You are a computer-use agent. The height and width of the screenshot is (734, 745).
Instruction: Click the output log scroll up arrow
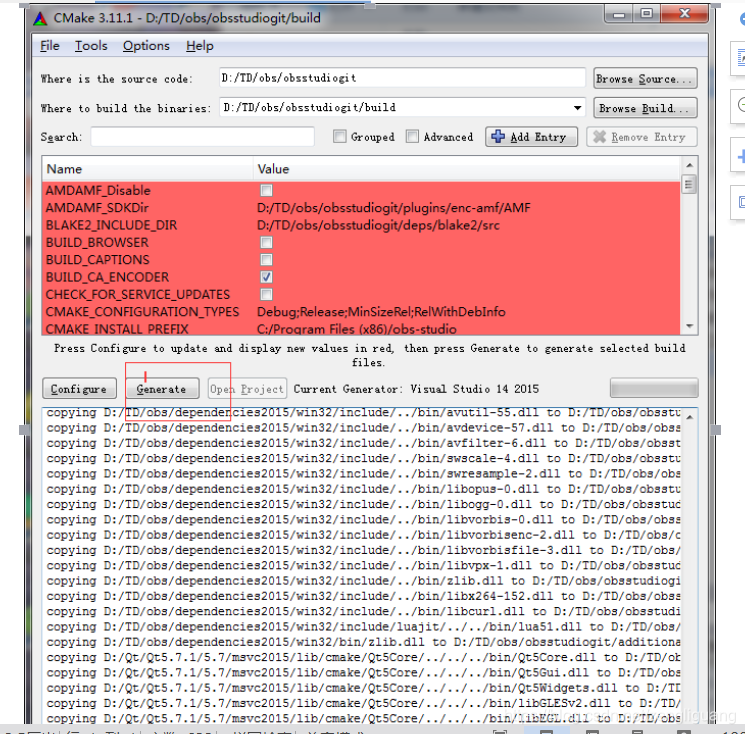pyautogui.click(x=689, y=417)
